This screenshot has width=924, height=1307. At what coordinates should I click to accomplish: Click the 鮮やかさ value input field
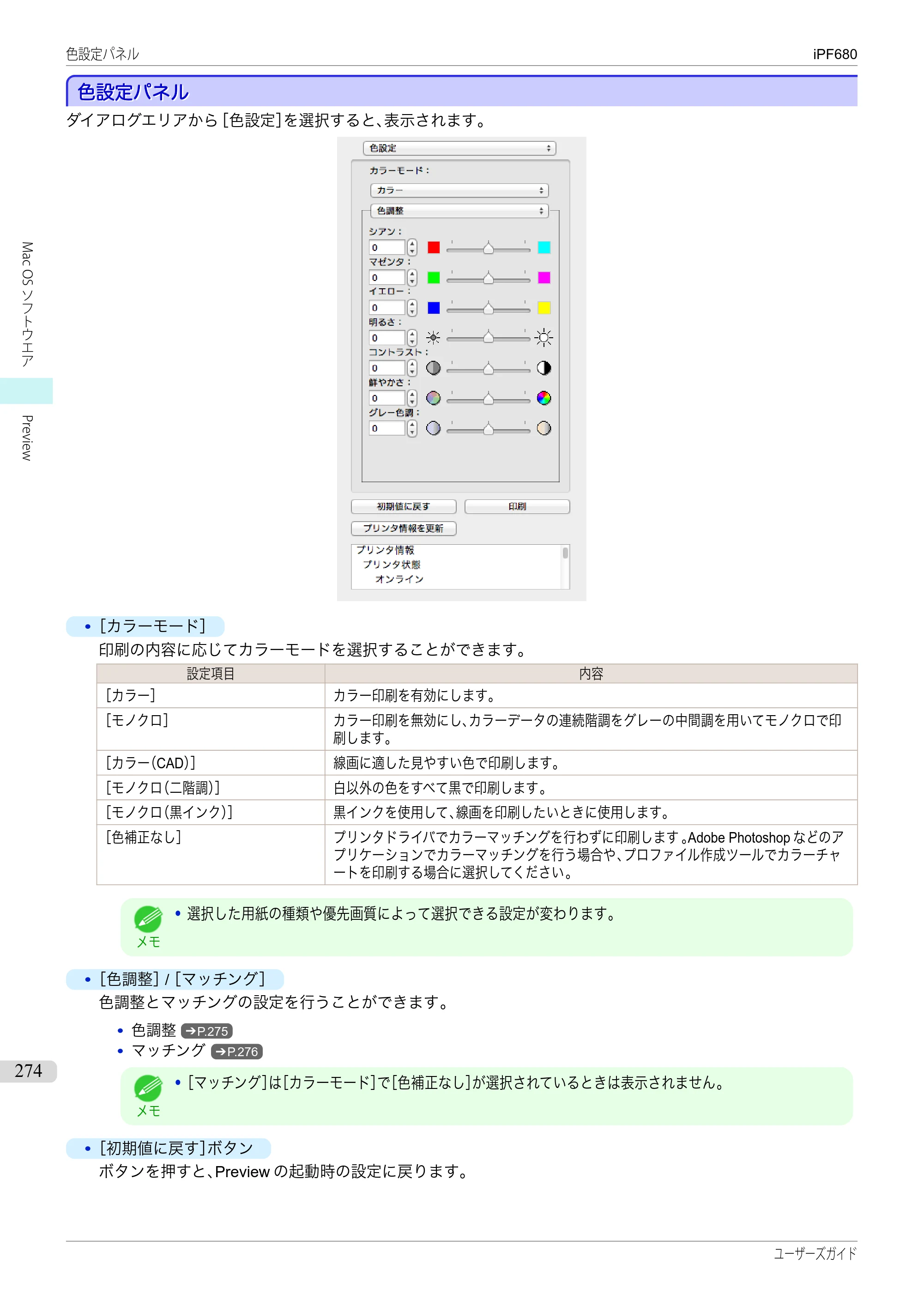point(387,398)
